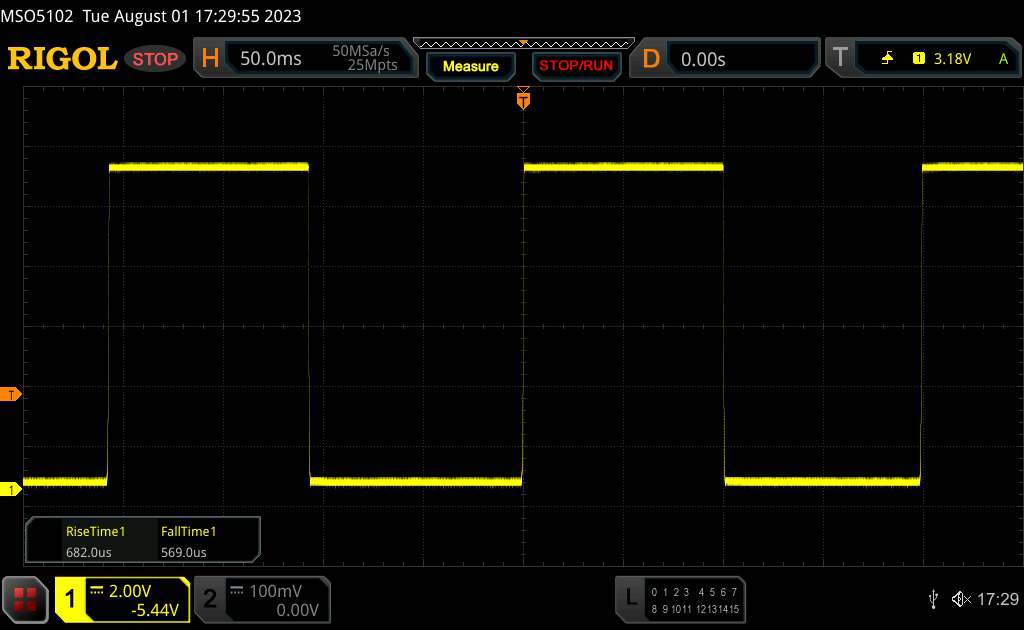Screen dimensions: 1024x630
Task: Click the trigger source channel 1 badge
Action: [919, 58]
